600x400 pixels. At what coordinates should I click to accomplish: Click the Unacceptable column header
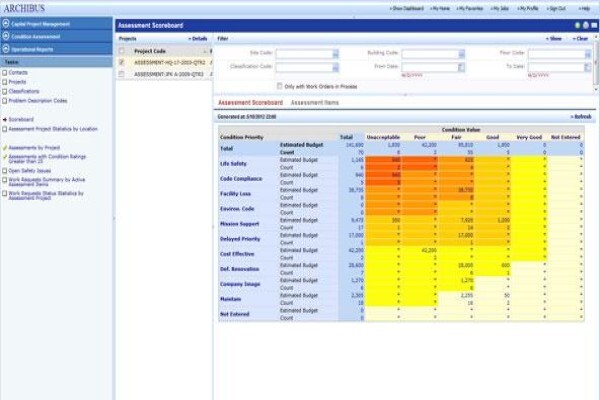coord(383,137)
